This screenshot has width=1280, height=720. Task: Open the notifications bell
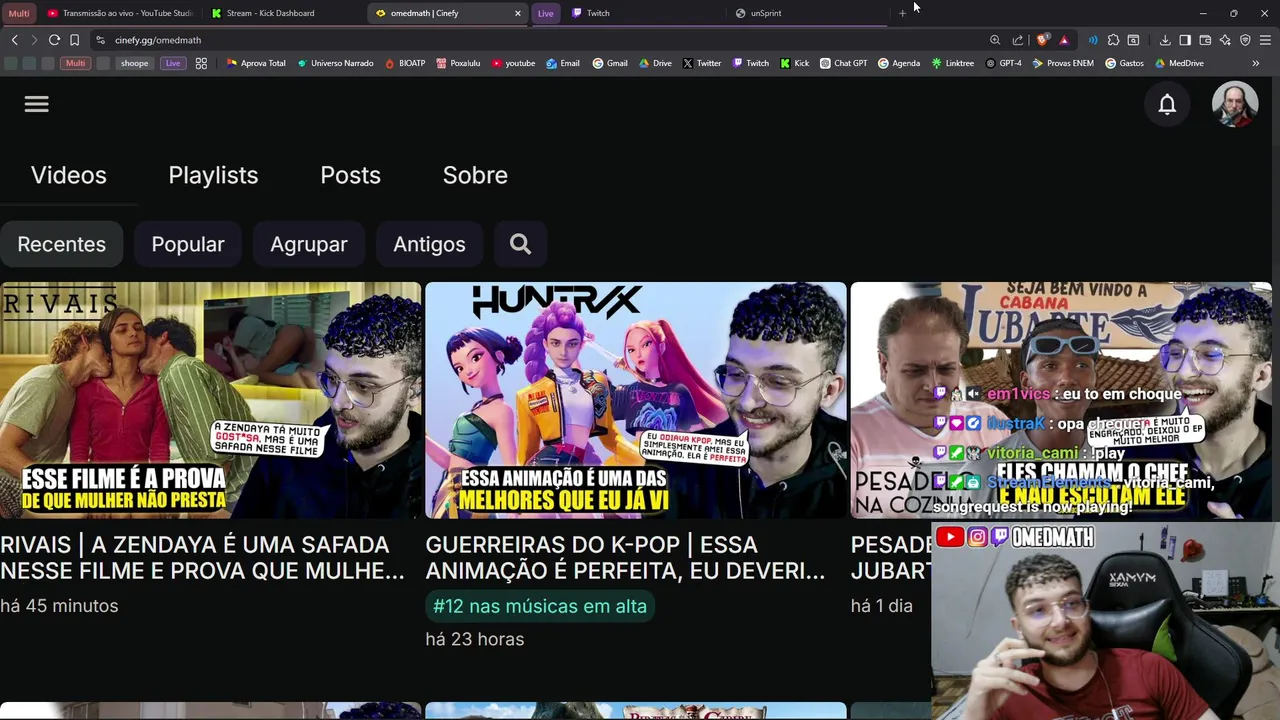coord(1167,104)
